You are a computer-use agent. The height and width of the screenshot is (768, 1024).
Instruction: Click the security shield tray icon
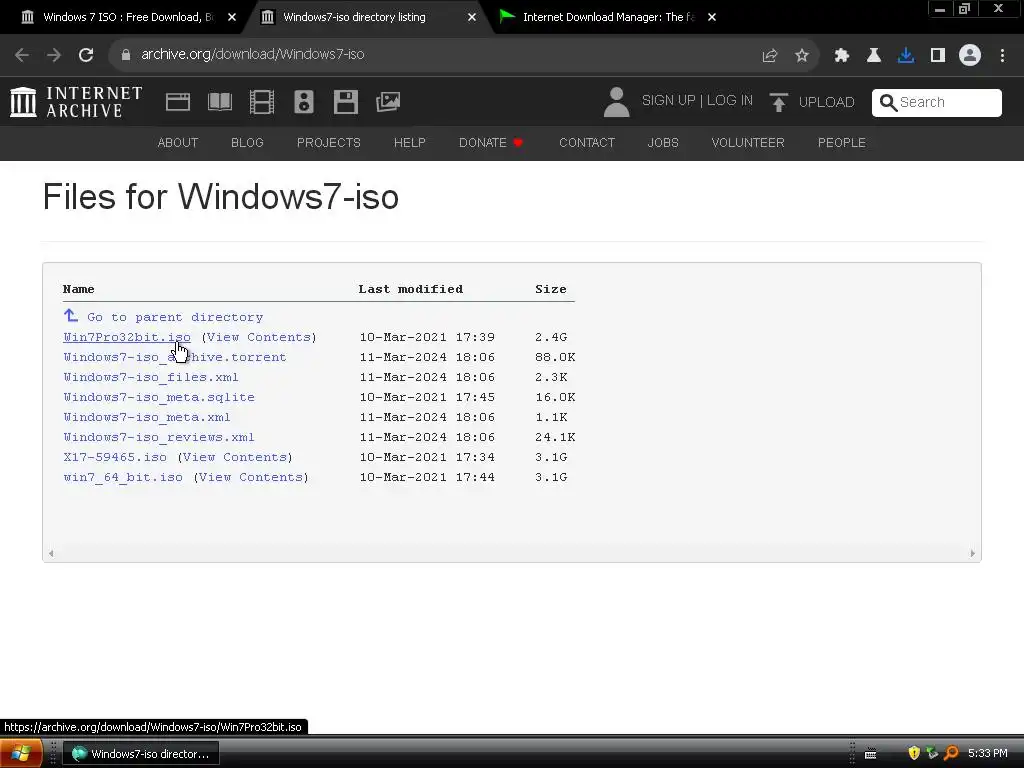[914, 753]
